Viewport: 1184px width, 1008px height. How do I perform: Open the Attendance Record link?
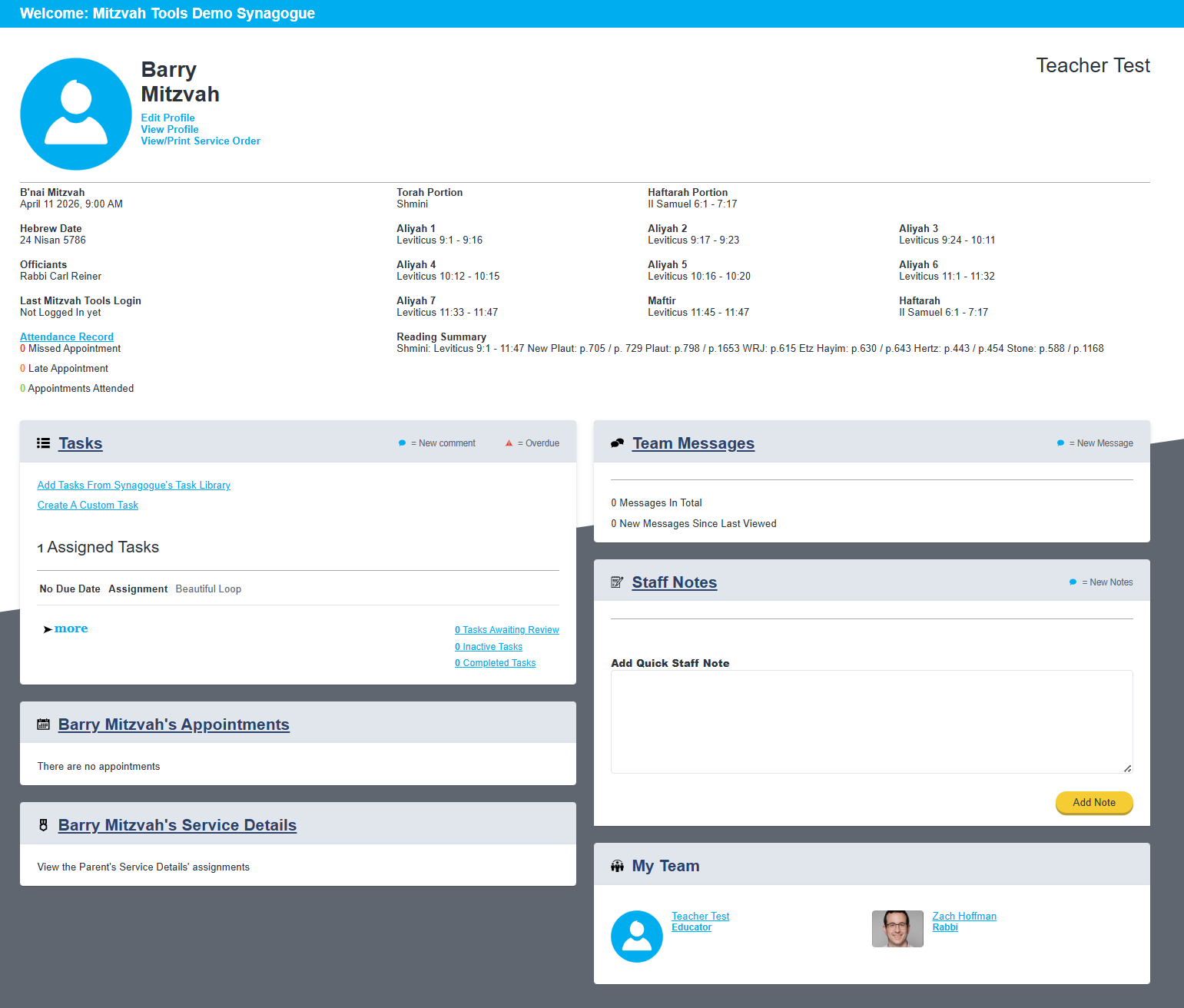(67, 337)
